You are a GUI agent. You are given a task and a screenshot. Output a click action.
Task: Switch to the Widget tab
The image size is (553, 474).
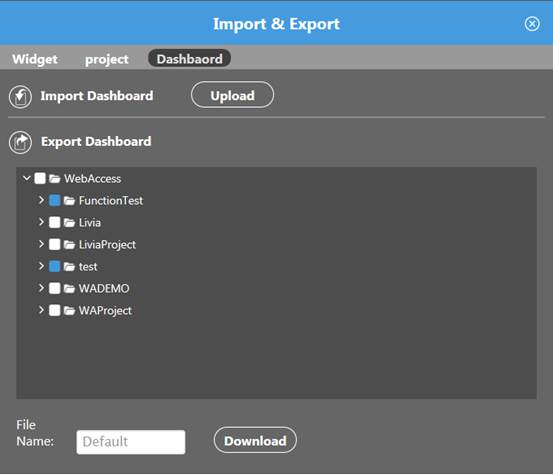pyautogui.click(x=35, y=59)
